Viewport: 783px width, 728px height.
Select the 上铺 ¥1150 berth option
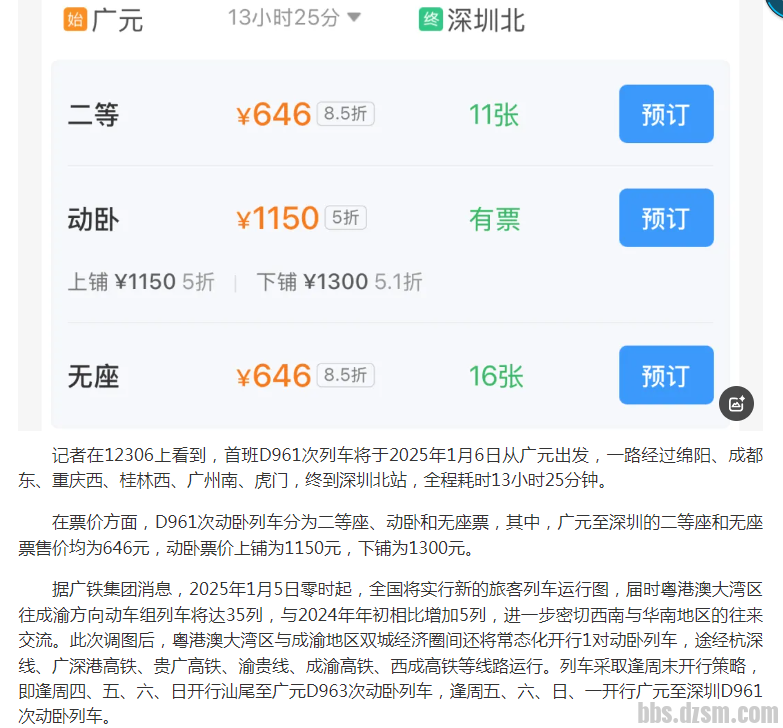pos(140,282)
